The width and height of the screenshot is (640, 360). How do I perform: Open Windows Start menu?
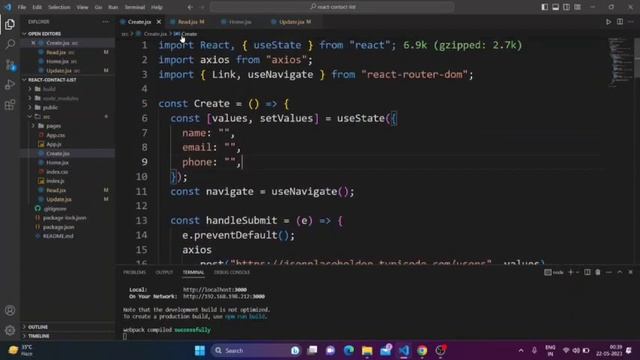click(200, 350)
